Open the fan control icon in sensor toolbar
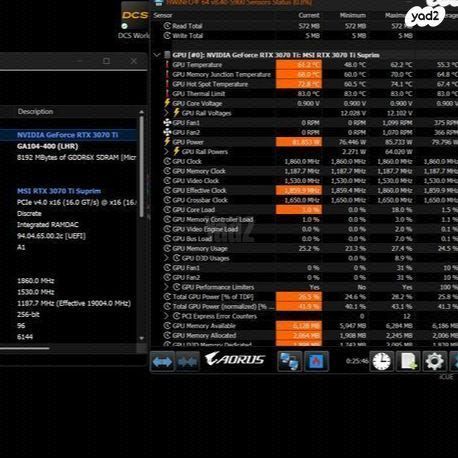 tap(316, 361)
